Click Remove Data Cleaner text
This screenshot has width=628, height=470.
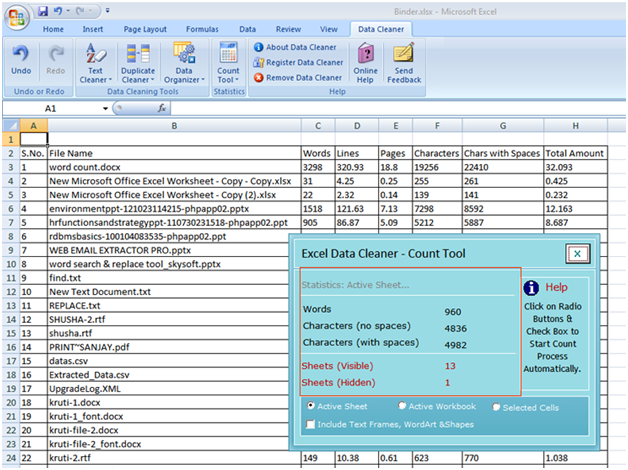tap(304, 78)
